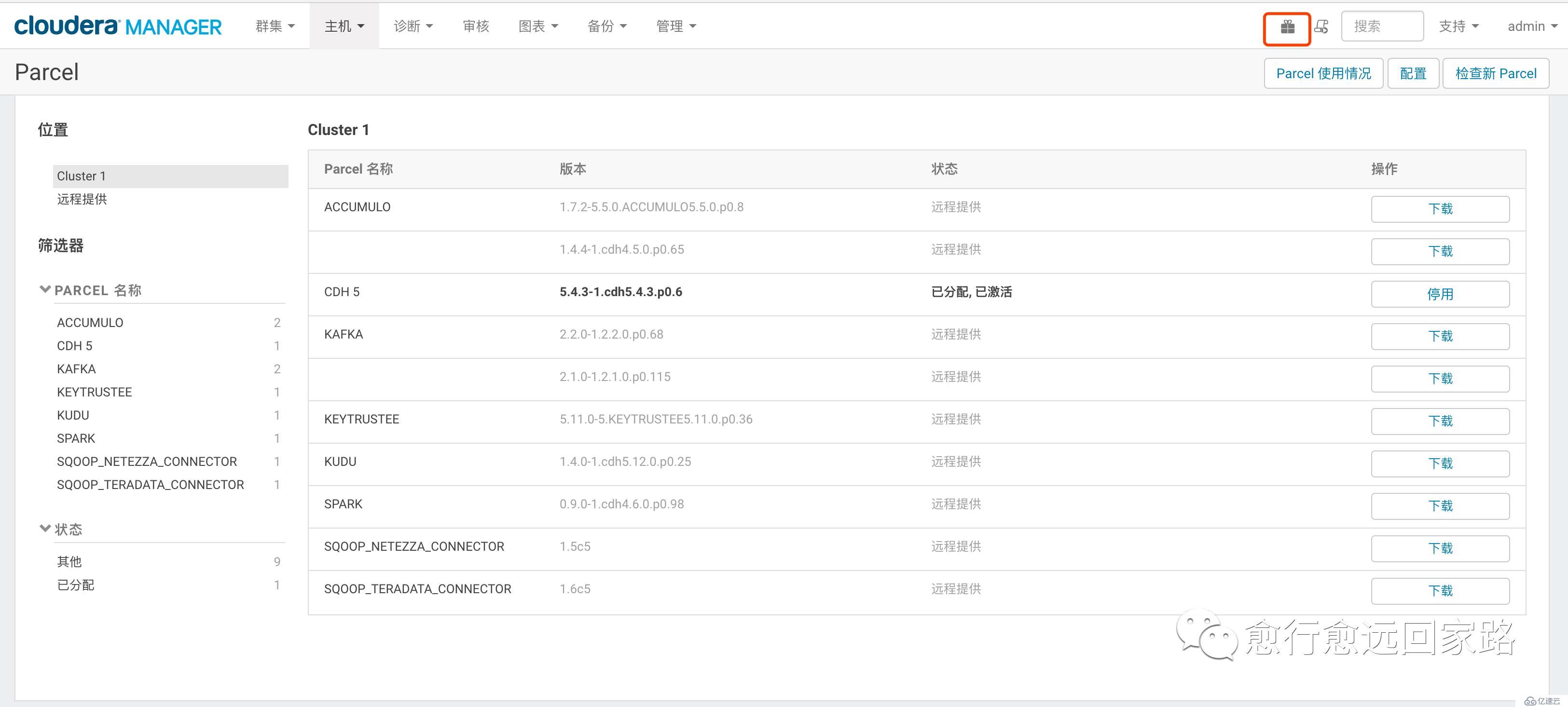Click the 版本 column header

[x=573, y=169]
